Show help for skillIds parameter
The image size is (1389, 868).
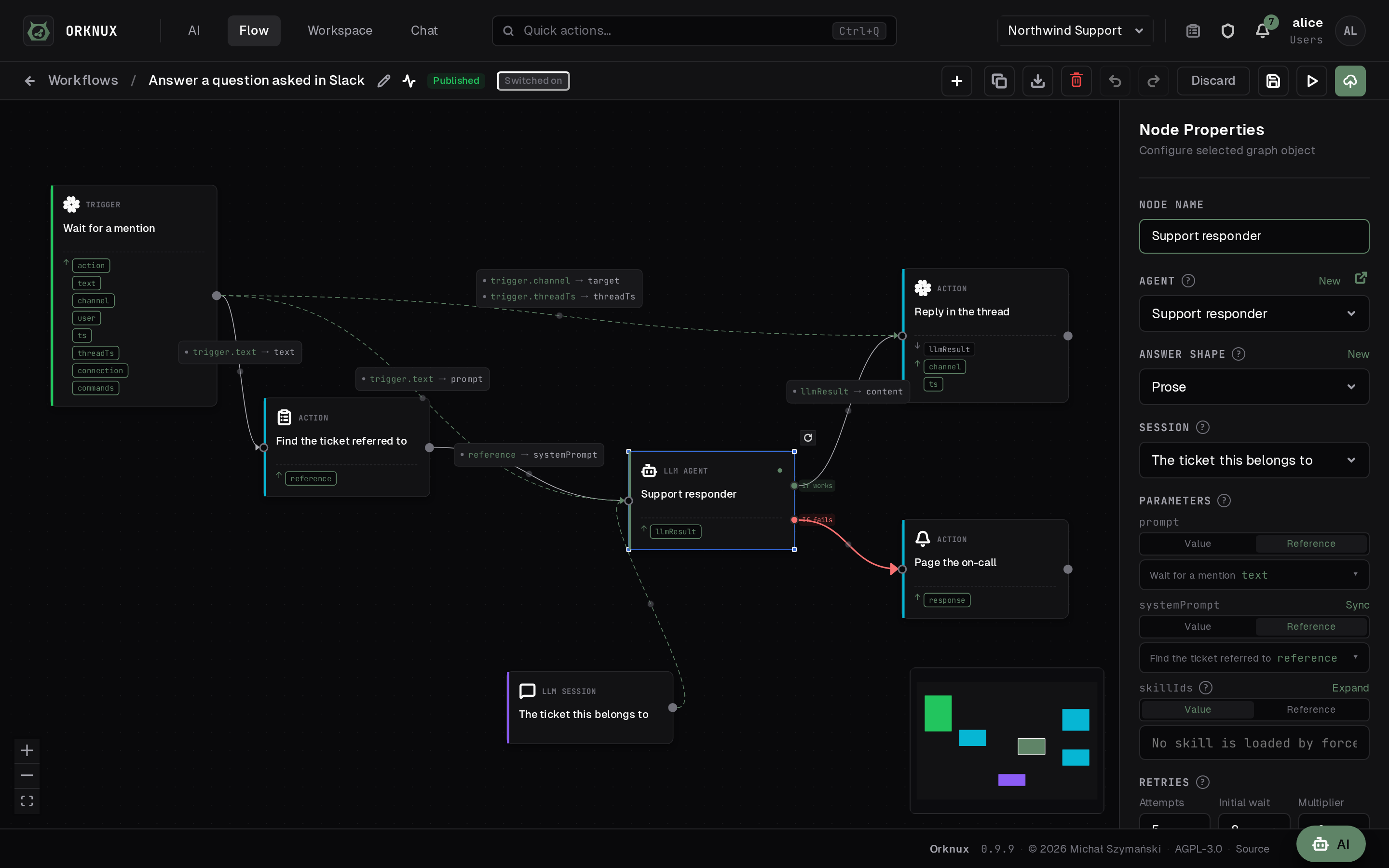(1206, 688)
